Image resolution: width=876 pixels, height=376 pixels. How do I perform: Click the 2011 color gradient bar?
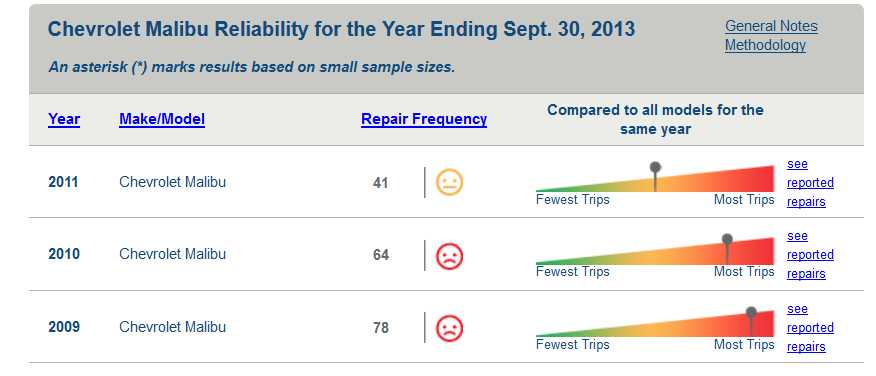coord(655,179)
